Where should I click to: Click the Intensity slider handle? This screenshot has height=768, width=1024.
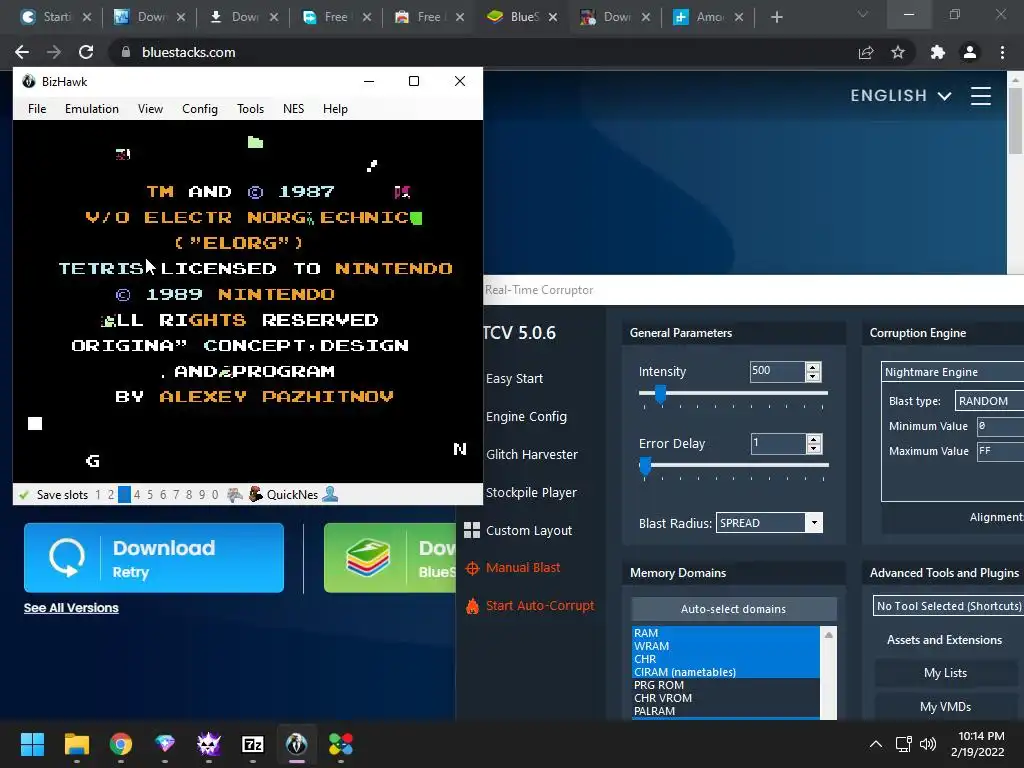point(660,394)
